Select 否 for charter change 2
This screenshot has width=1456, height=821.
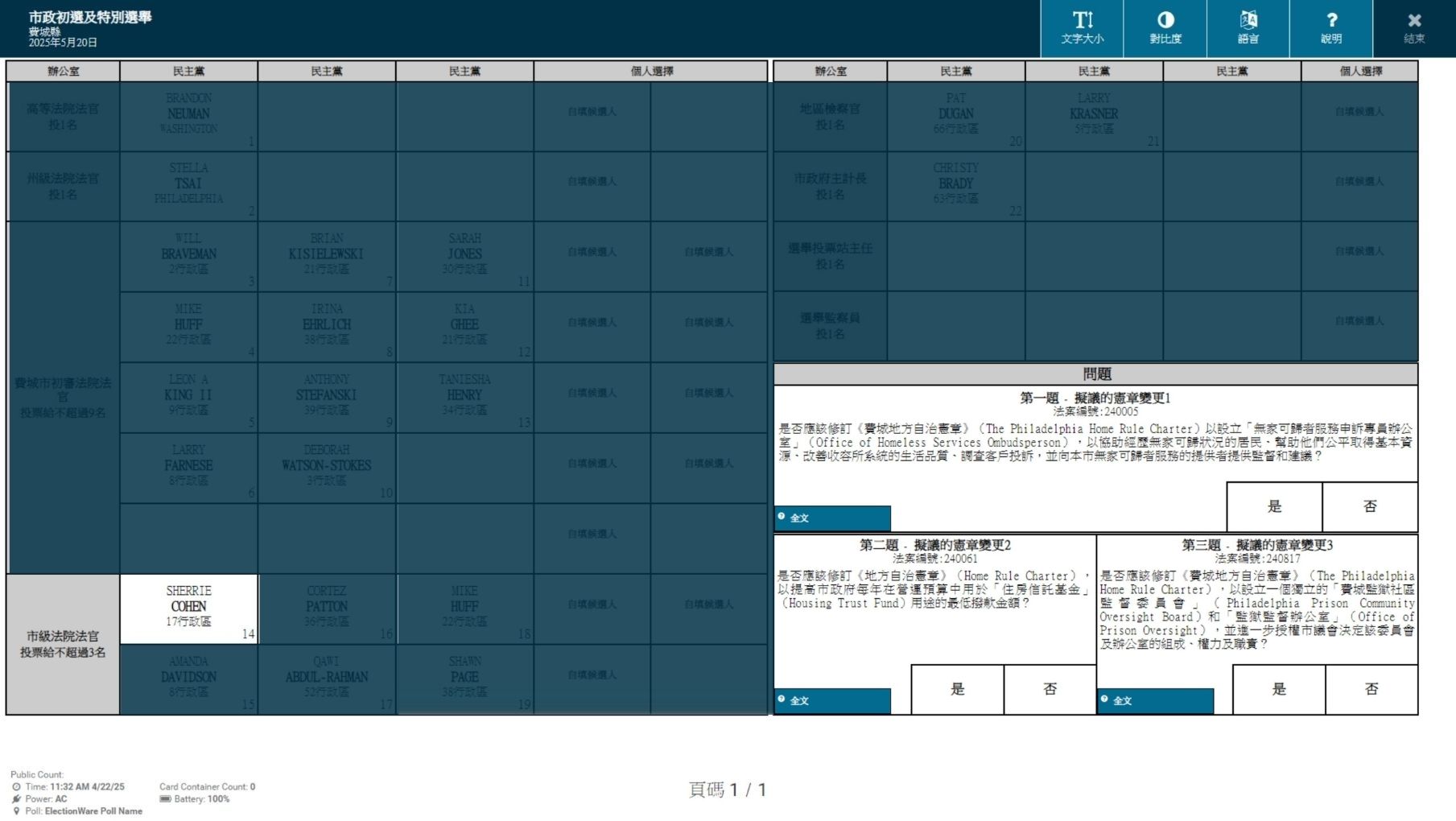(1050, 689)
